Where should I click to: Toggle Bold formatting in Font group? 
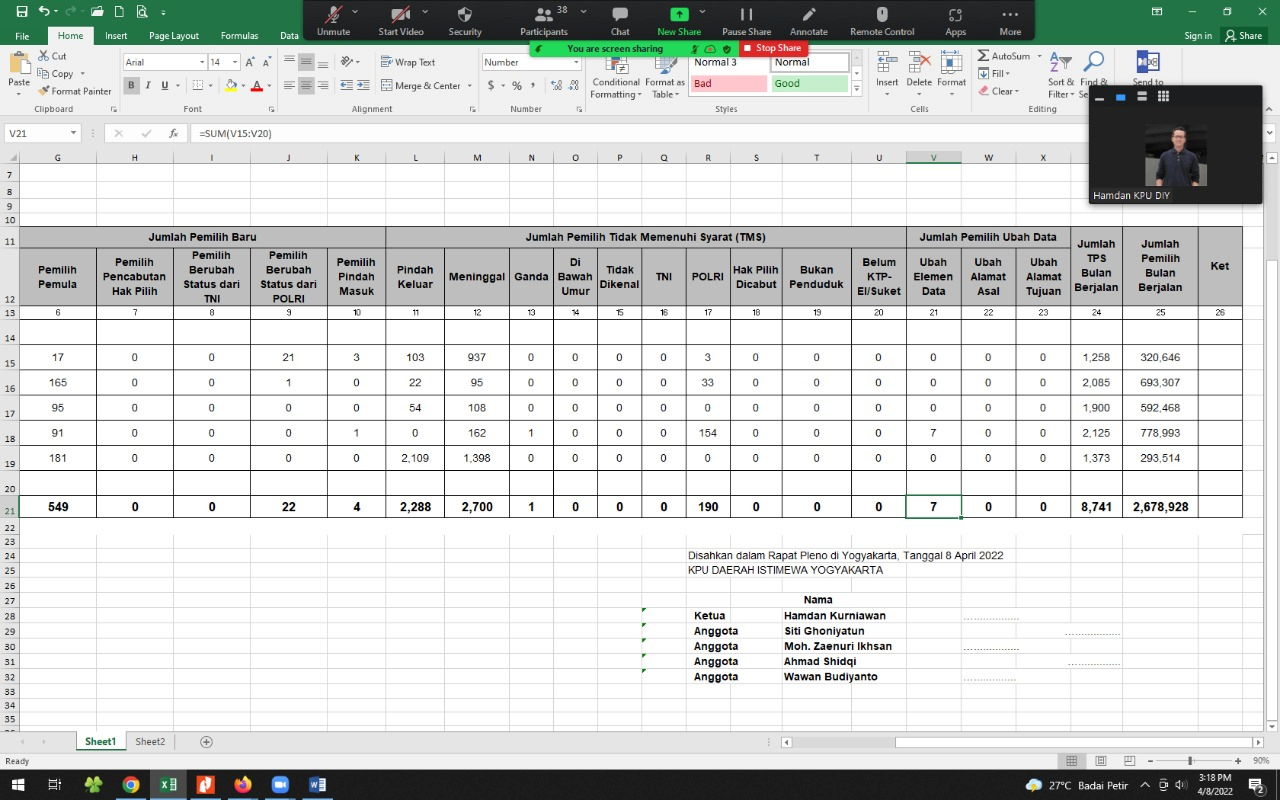click(x=131, y=86)
